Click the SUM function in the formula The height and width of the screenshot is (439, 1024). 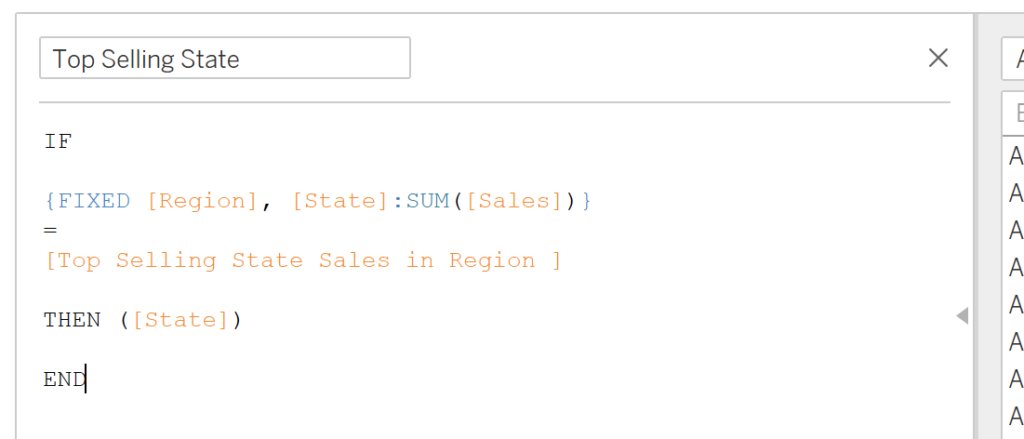click(x=428, y=201)
